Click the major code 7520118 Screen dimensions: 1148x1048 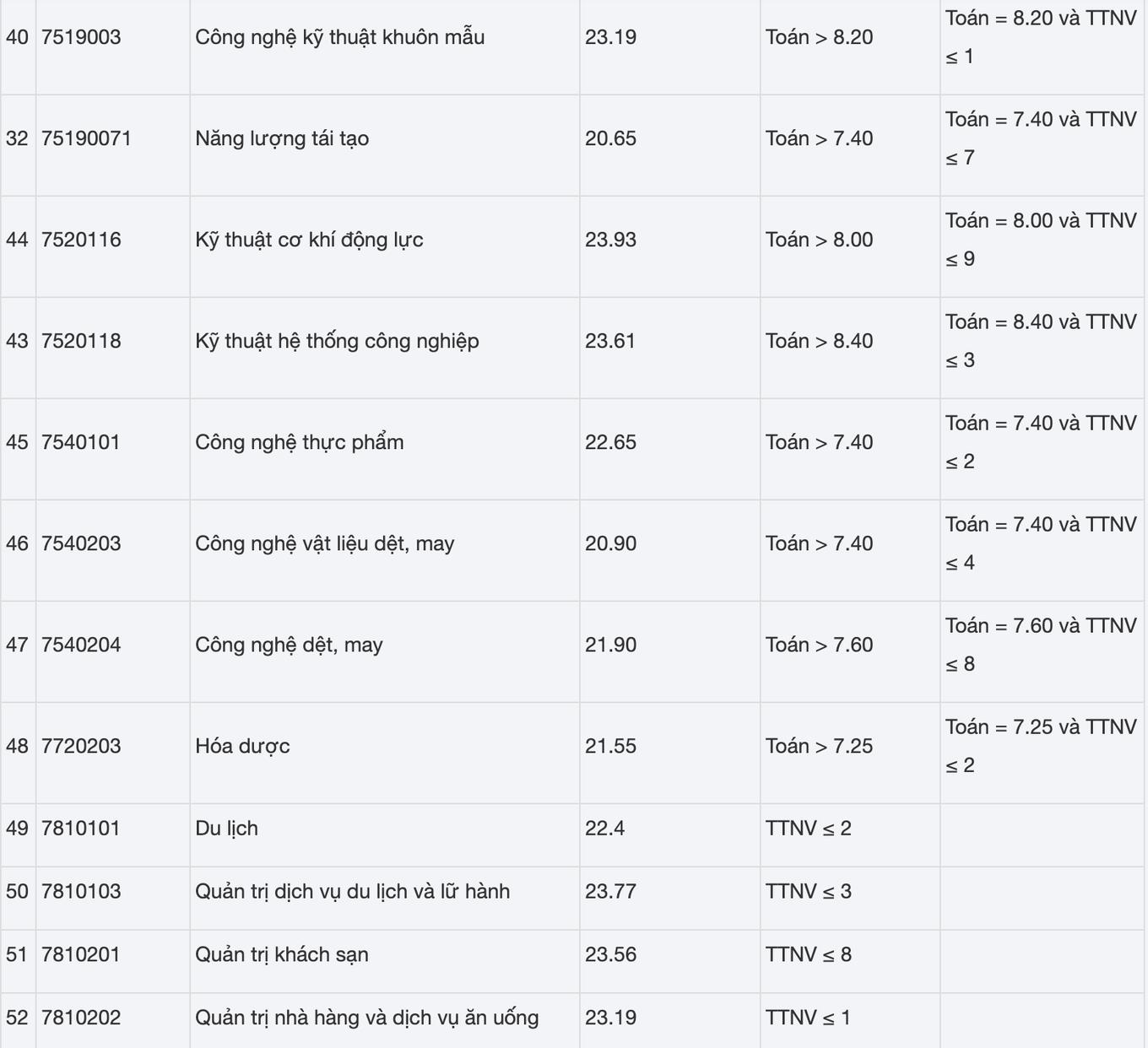coord(81,341)
